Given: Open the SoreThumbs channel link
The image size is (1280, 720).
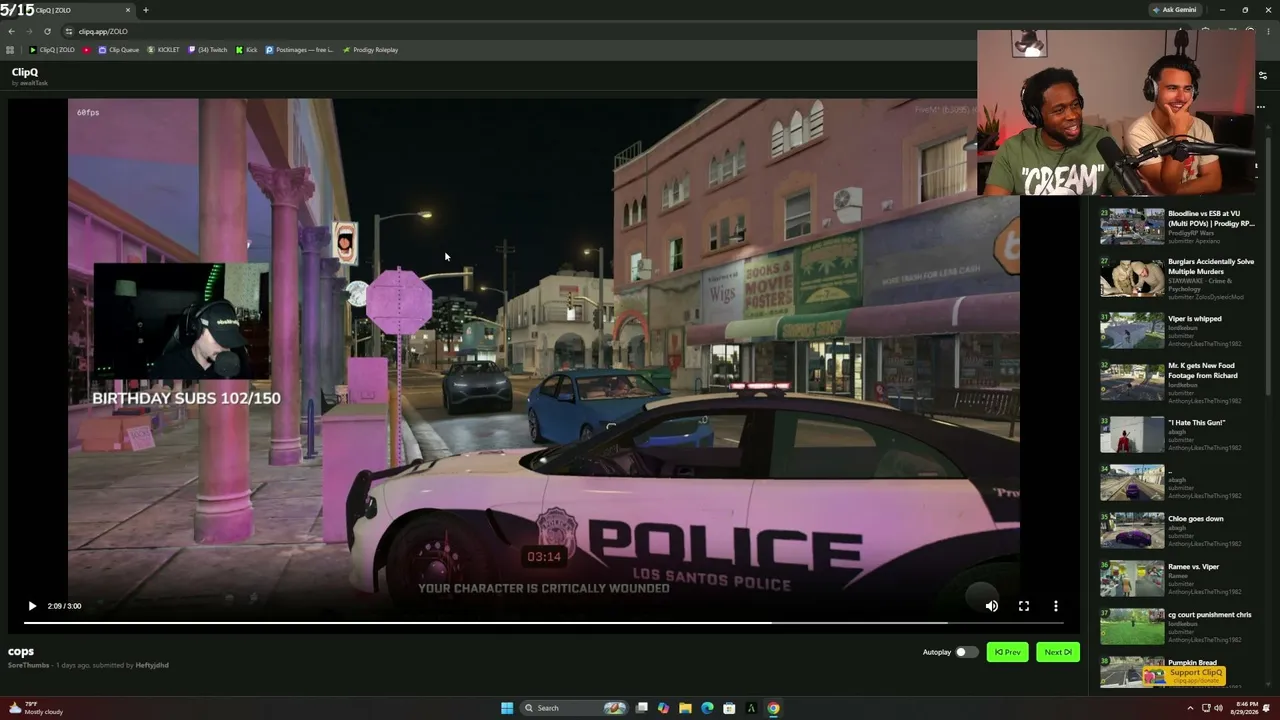Looking at the screenshot, I should (x=28, y=665).
